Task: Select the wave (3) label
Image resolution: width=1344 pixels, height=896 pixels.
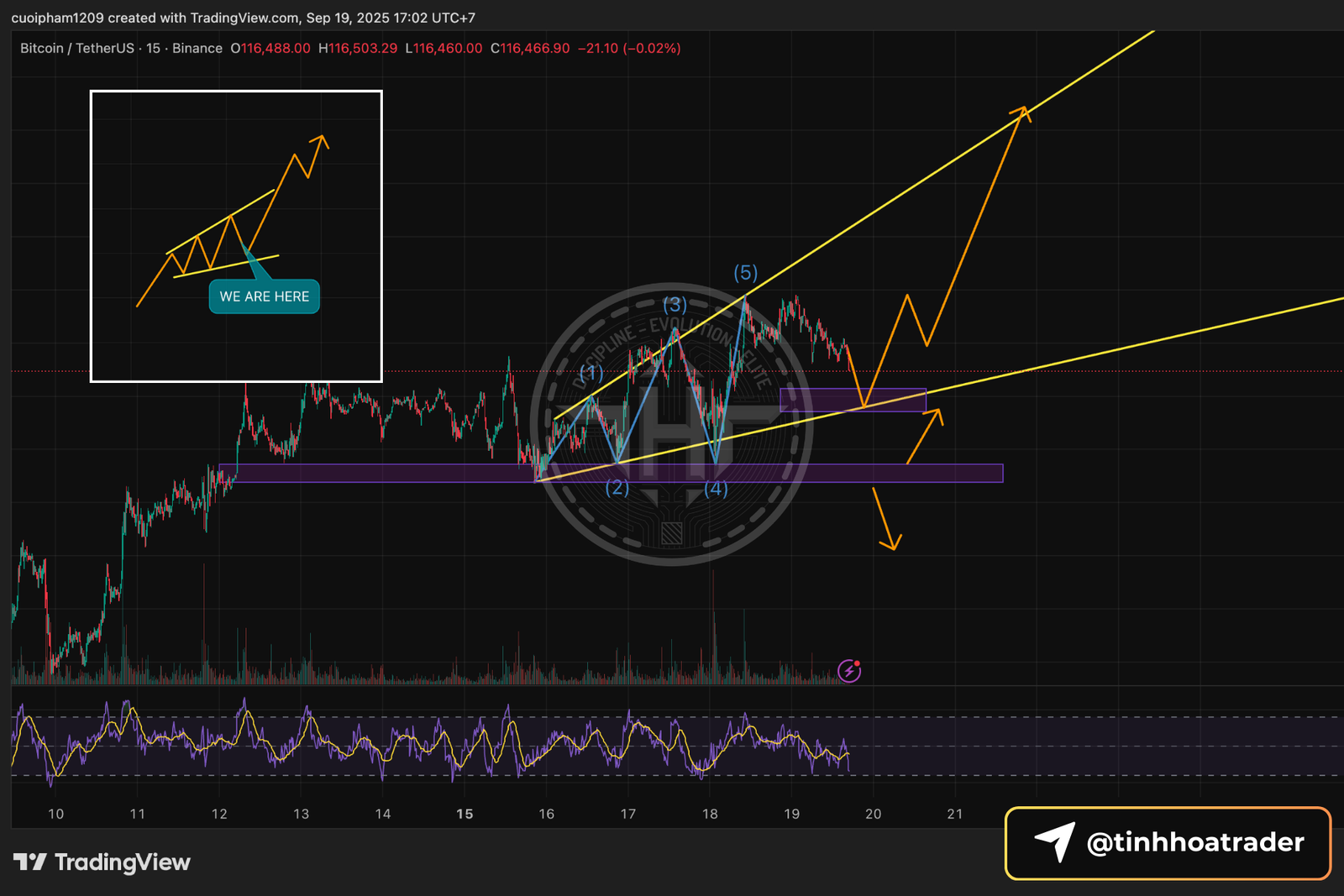Action: pos(675,304)
